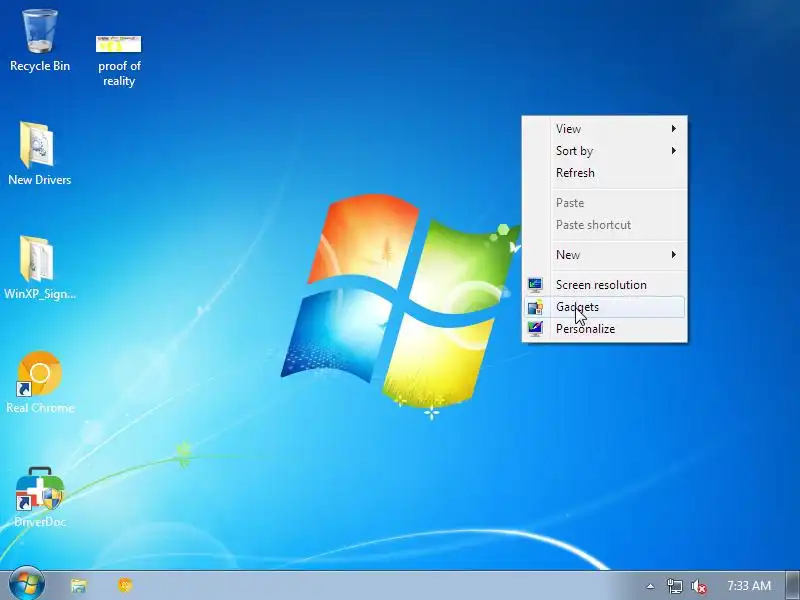Click the muted volume tray icon
The image size is (800, 600).
pyautogui.click(x=698, y=587)
